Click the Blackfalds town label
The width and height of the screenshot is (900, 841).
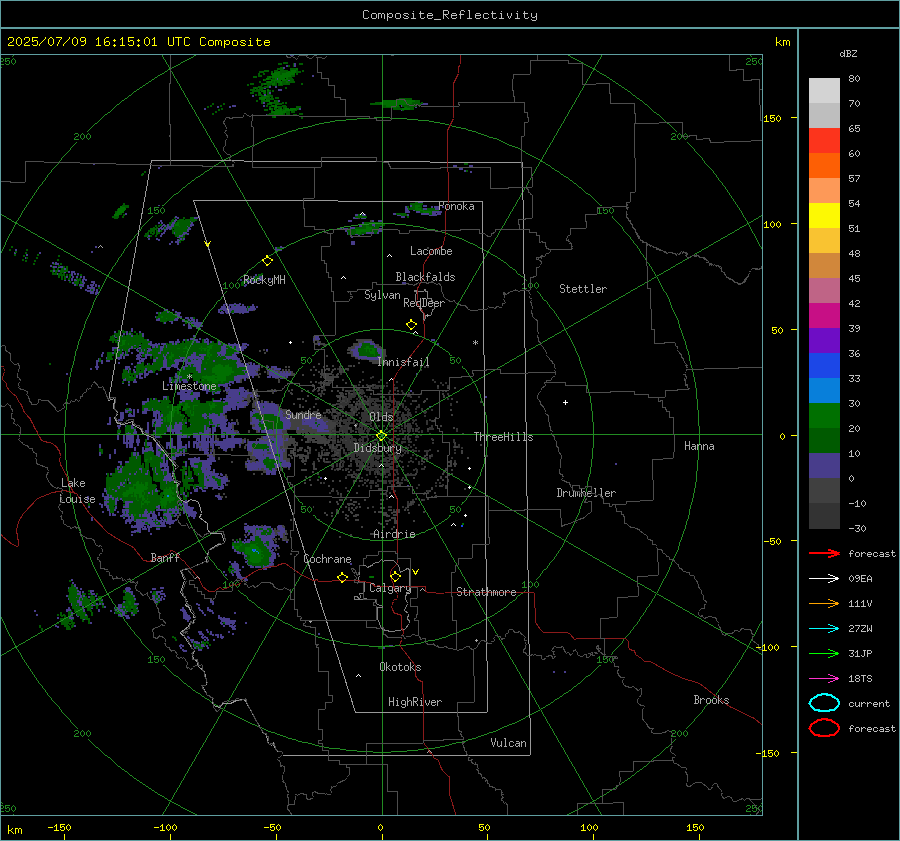[x=425, y=277]
